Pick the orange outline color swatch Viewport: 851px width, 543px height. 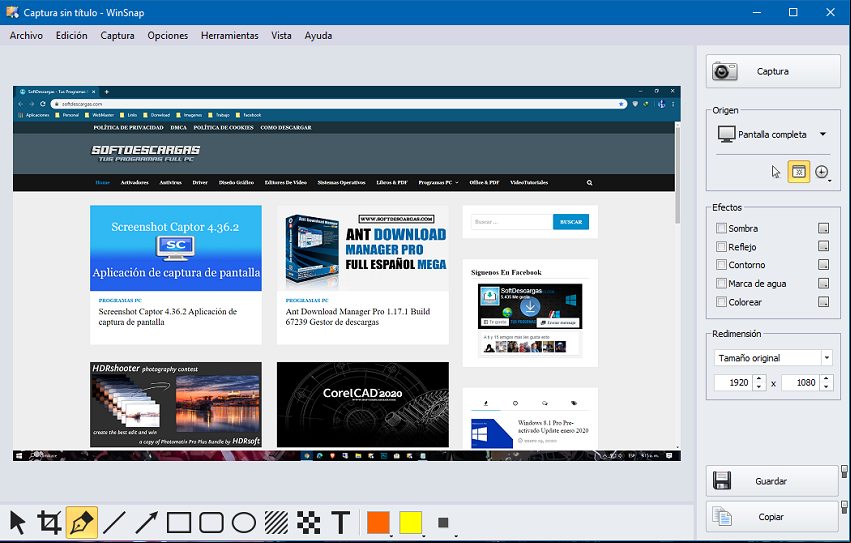pos(378,522)
